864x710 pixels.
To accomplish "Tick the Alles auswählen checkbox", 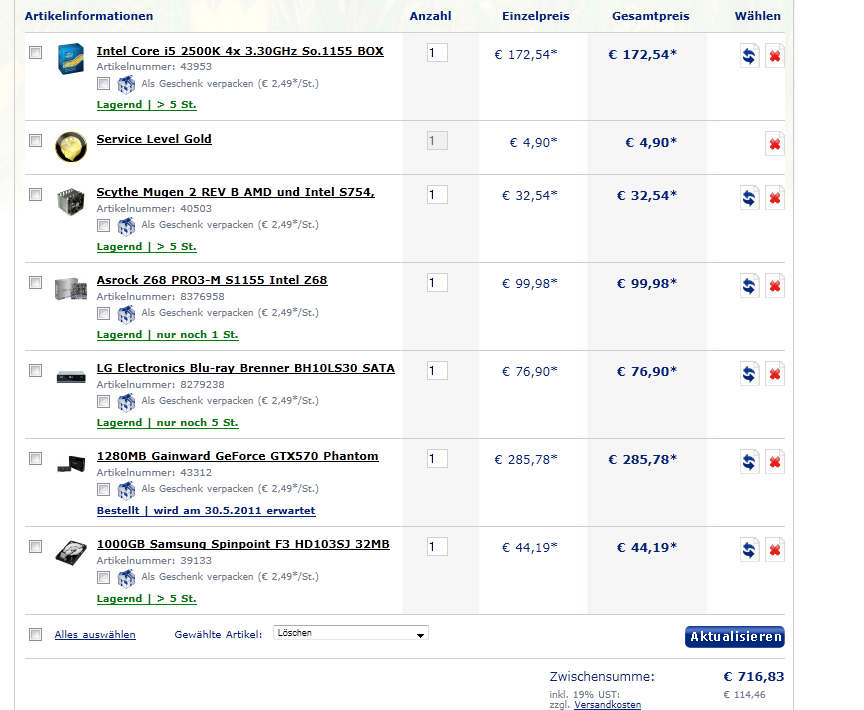I will click(35, 635).
